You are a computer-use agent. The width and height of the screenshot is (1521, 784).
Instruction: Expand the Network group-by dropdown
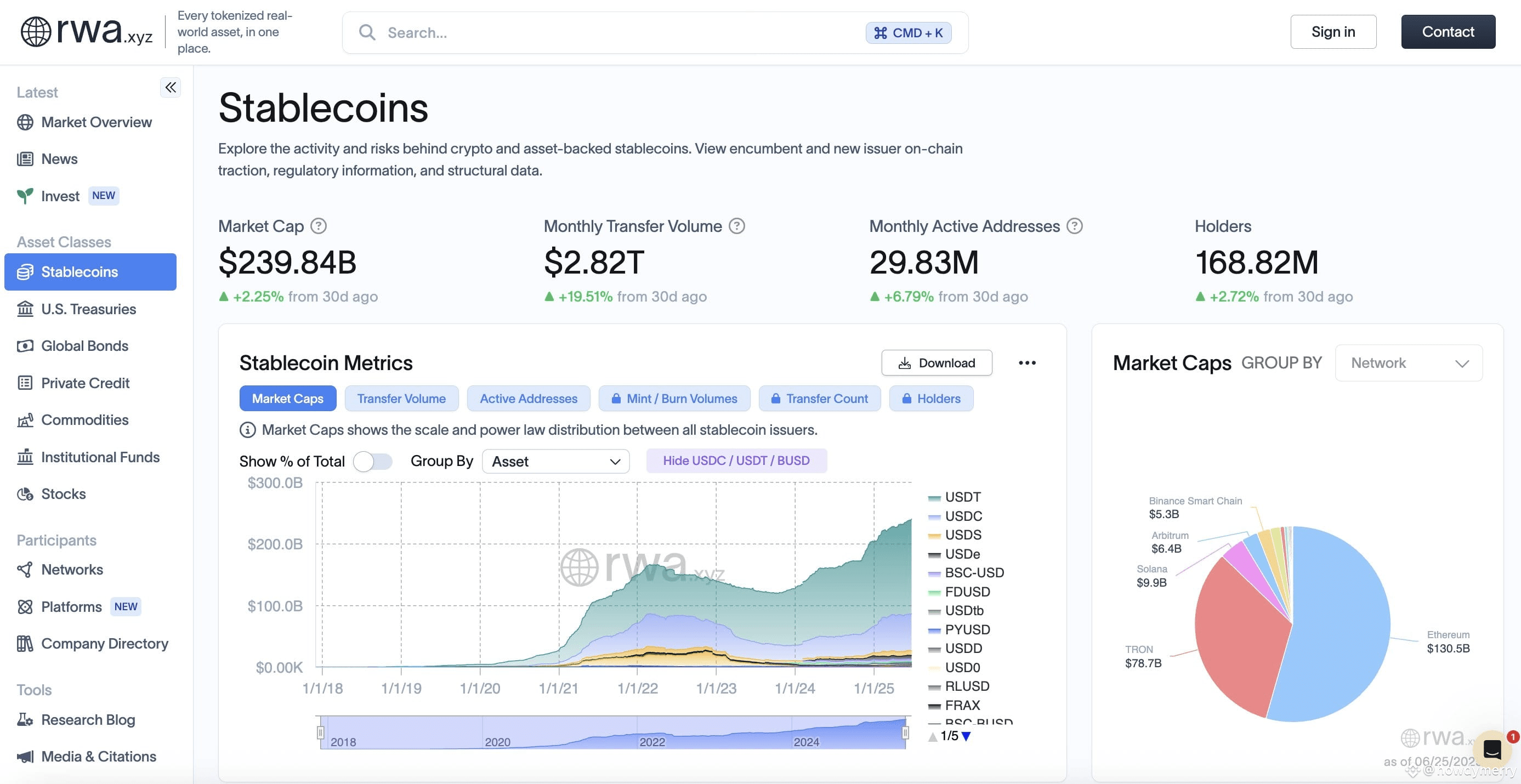click(1409, 363)
